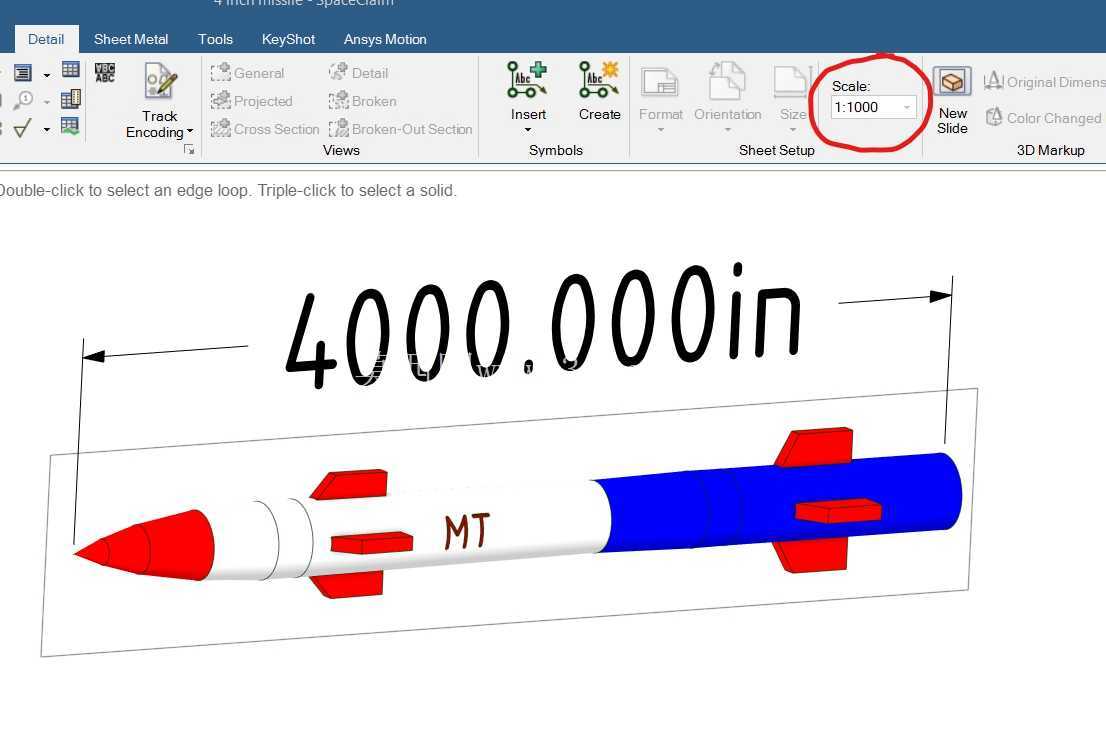The image size is (1106, 746).
Task: Open the Track Encoding dropdown arrow
Action: (x=190, y=132)
